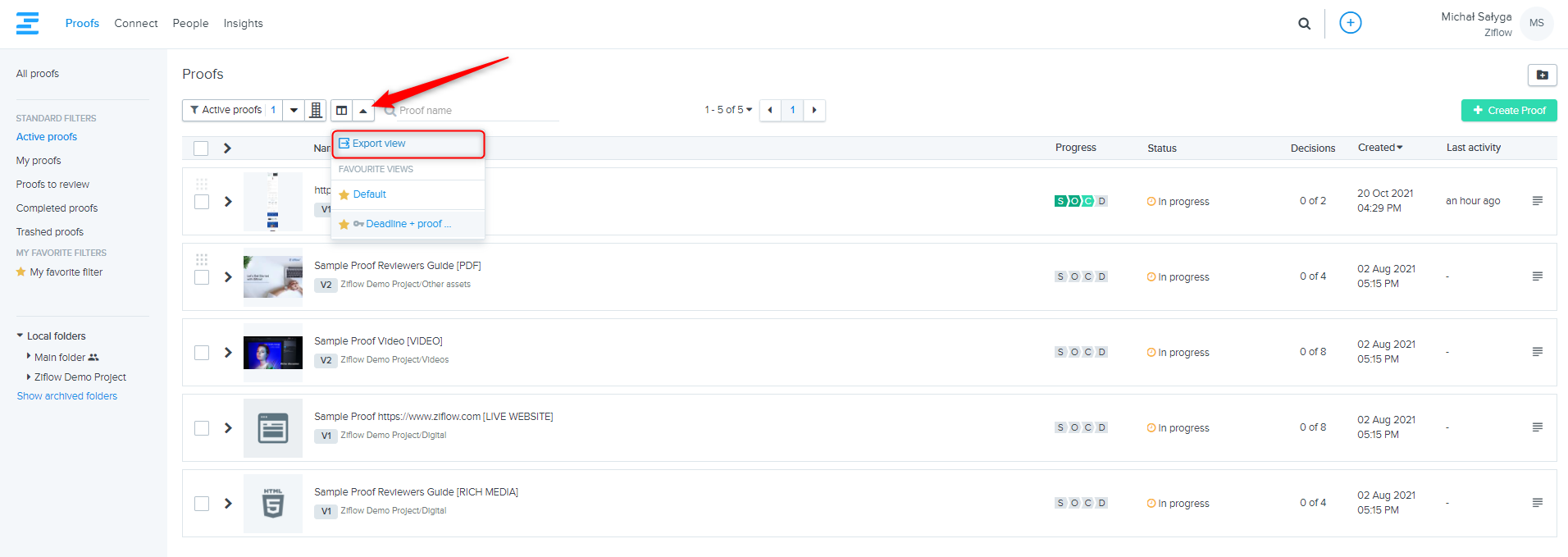Image resolution: width=1568 pixels, height=557 pixels.
Task: Click Show archived folders link
Action: click(67, 396)
